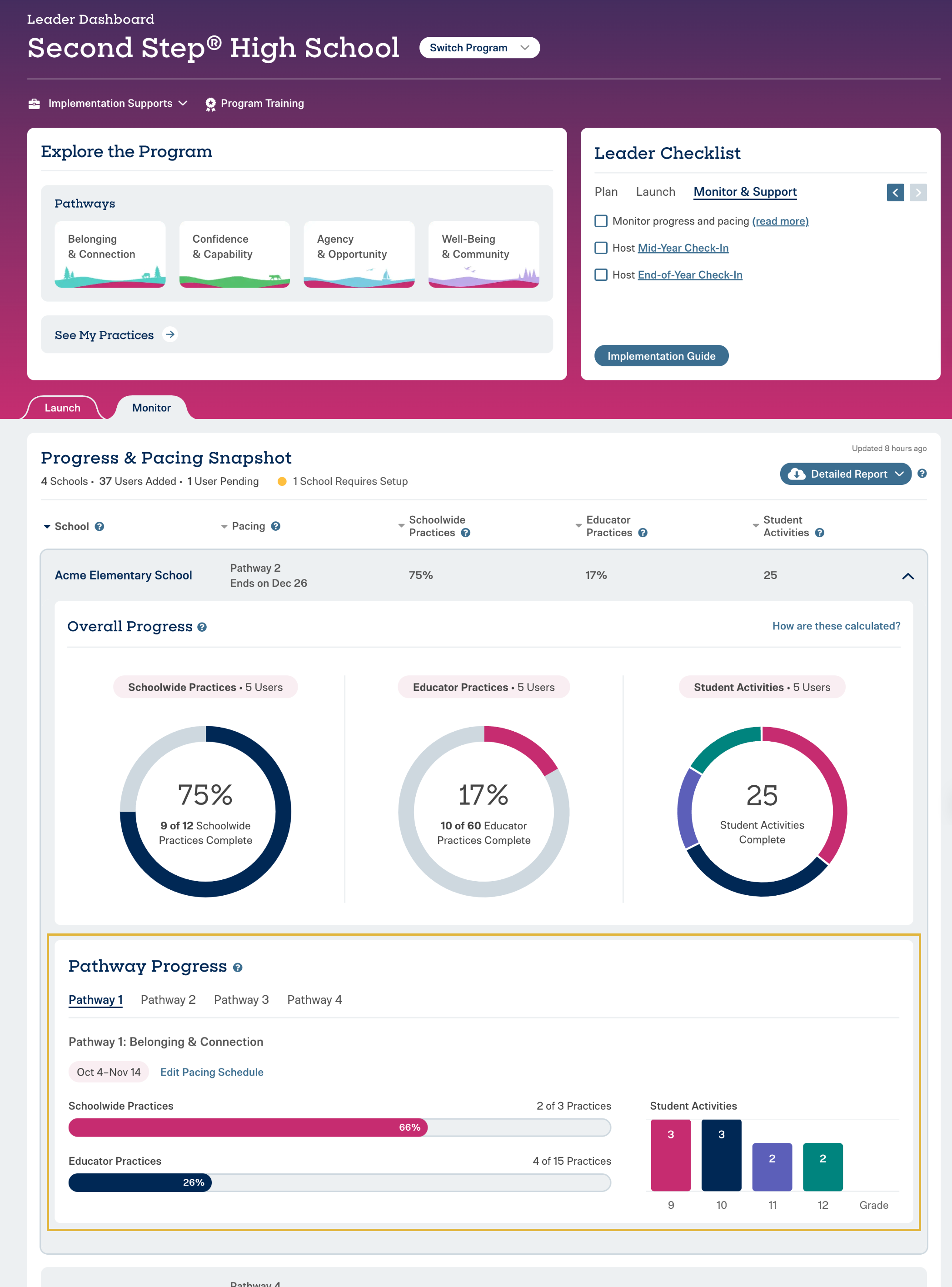Switch to the Monitor tab

(x=151, y=408)
